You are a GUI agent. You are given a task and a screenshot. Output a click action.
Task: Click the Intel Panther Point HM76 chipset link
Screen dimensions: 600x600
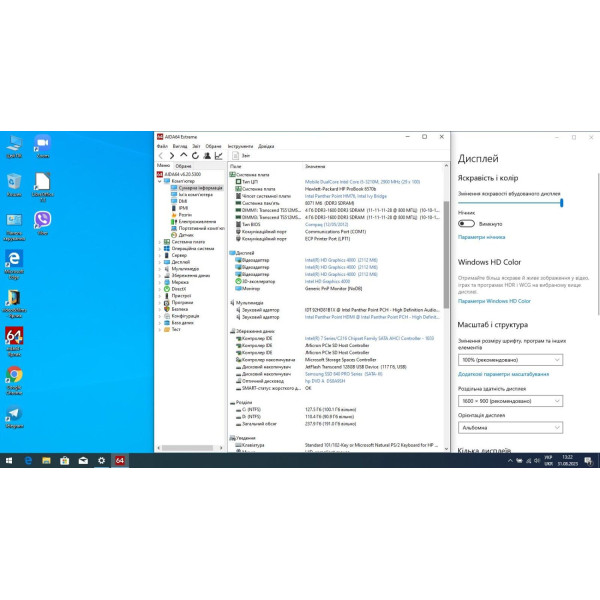coord(346,196)
